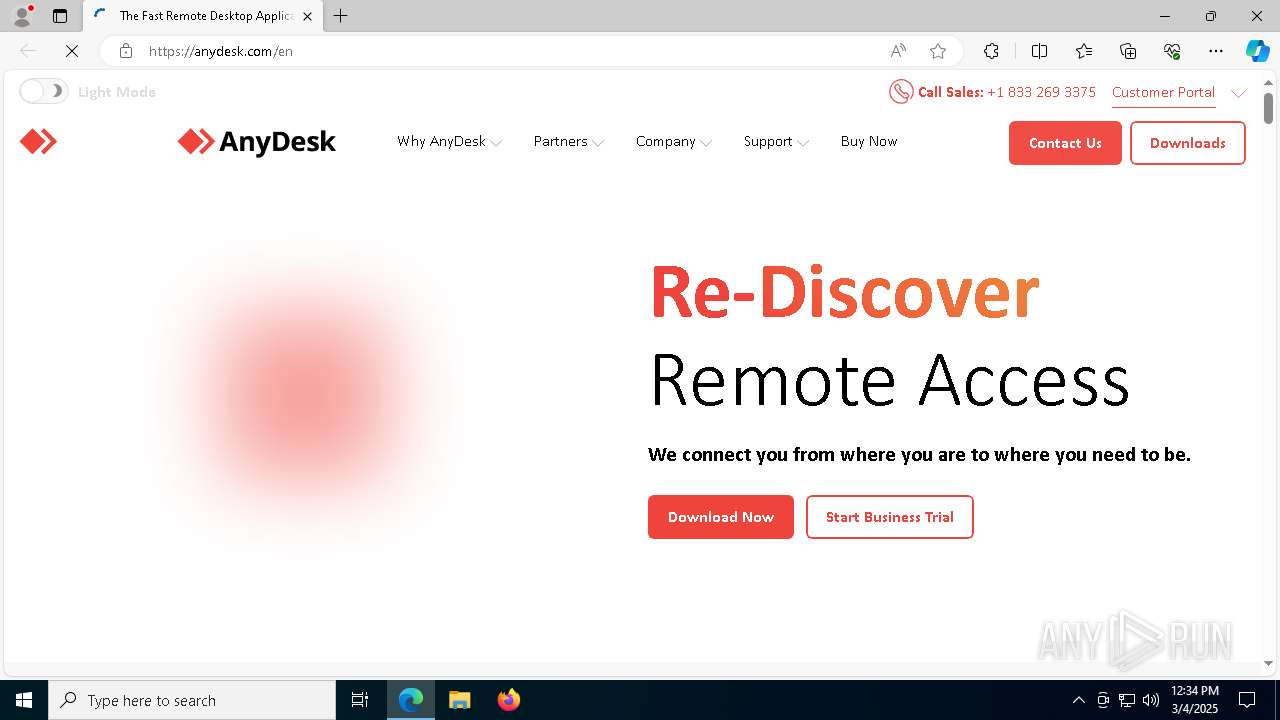
Task: Open the clock and date flyout
Action: 1195,700
